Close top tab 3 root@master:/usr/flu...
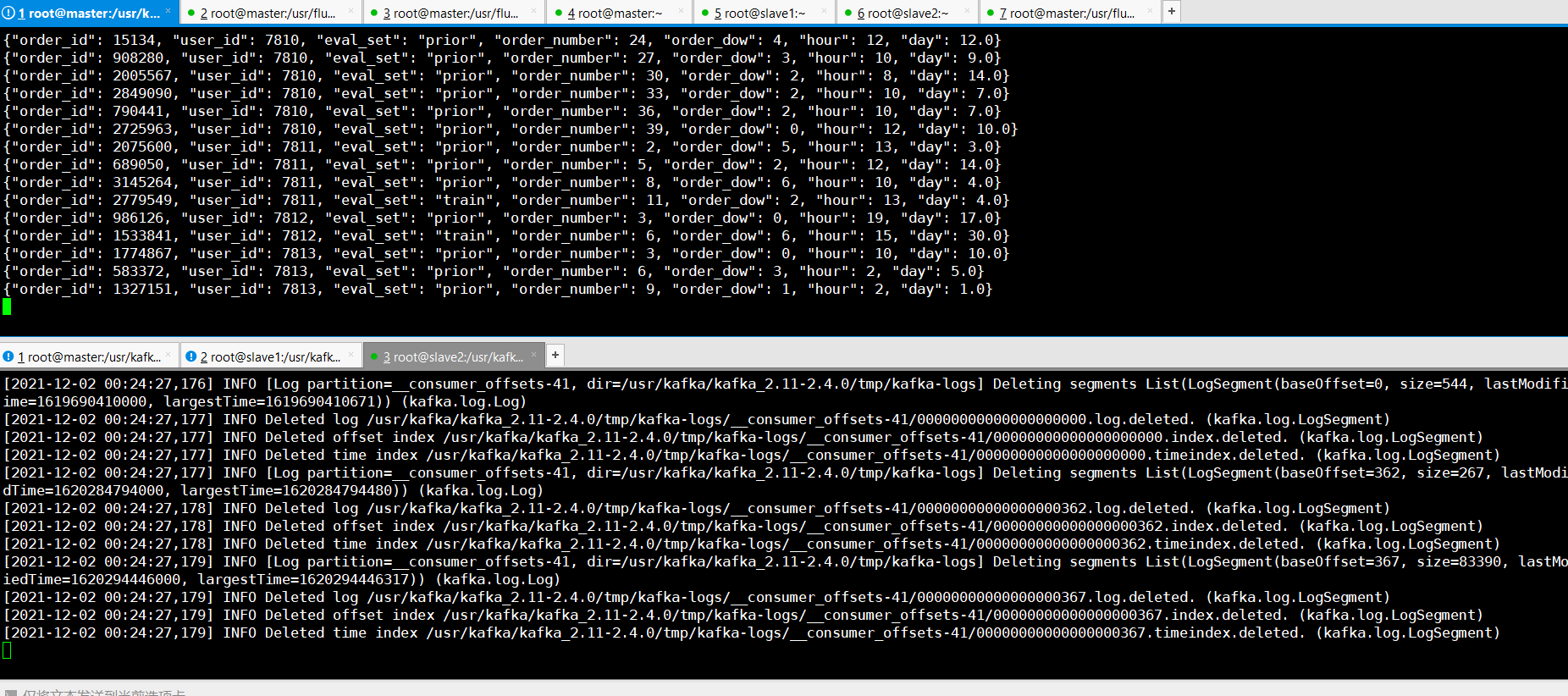The image size is (1568, 696). (x=535, y=12)
